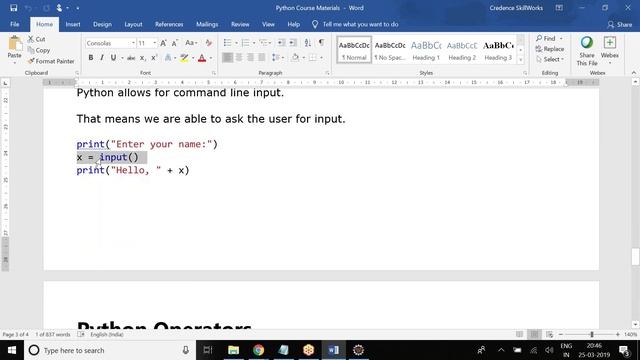Switch to the Design tab
This screenshot has height=360, width=640.
(102, 24)
